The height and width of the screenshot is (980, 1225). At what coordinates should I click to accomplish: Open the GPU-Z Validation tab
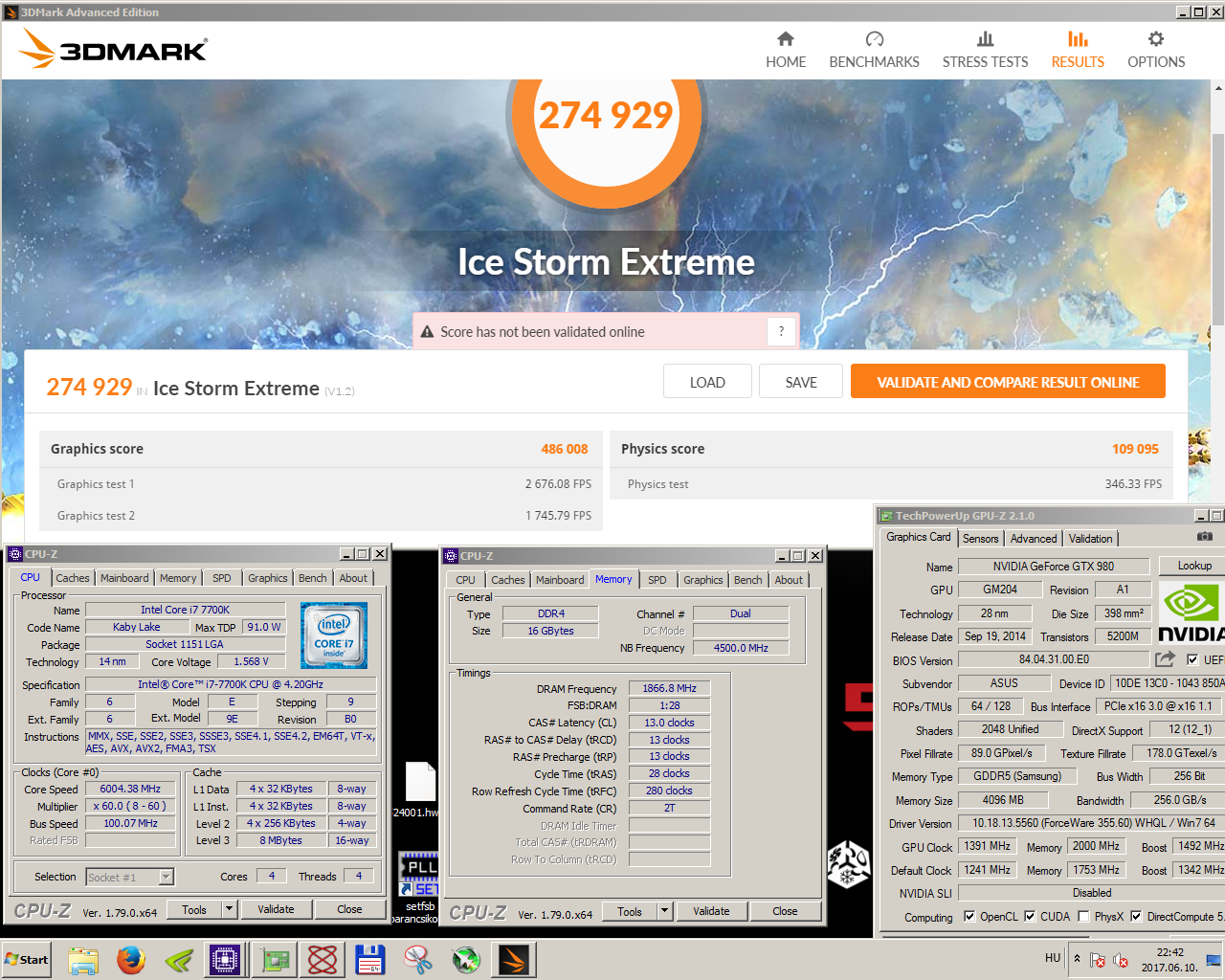(x=1090, y=539)
